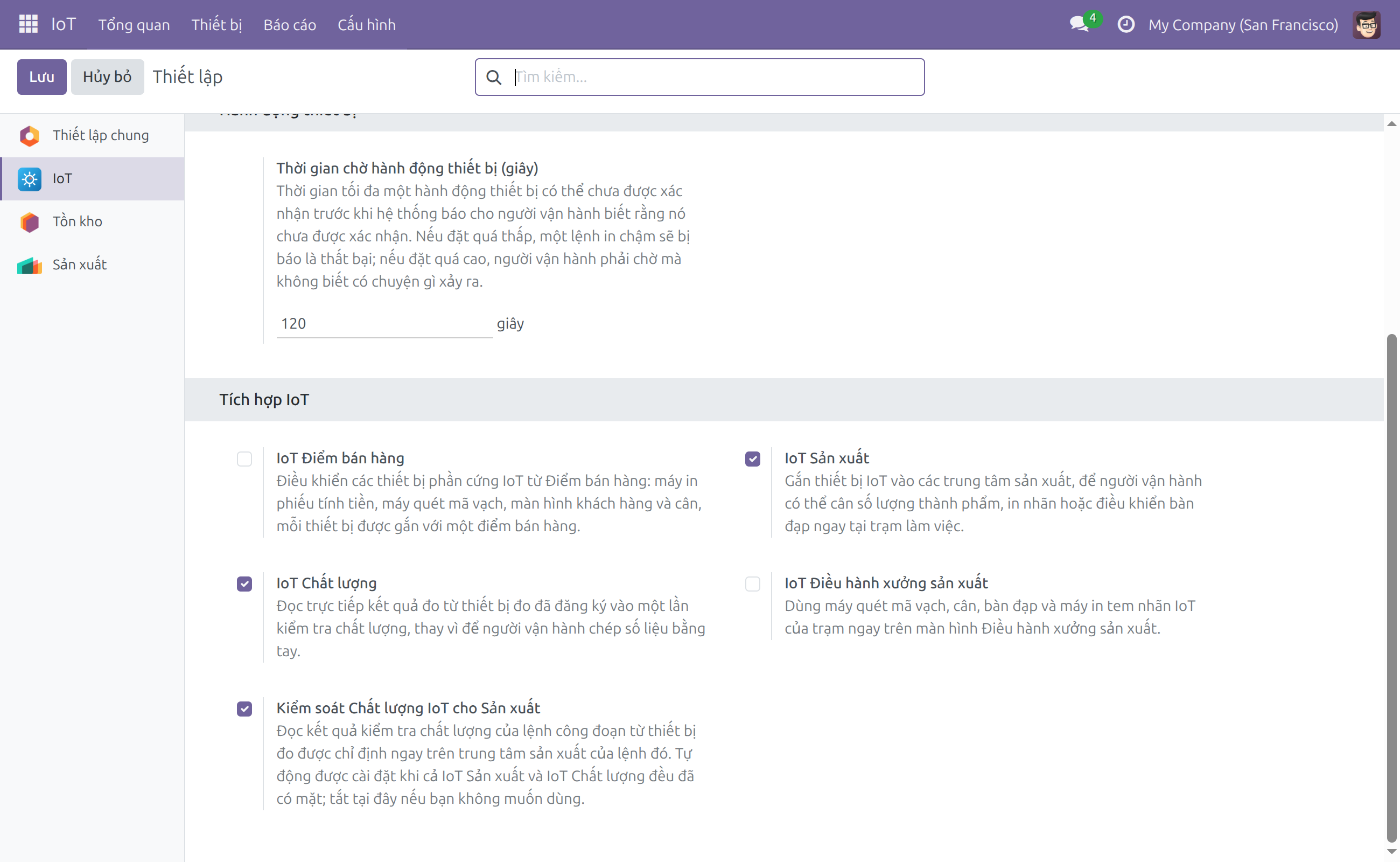Open the Báo cáo menu

290,25
